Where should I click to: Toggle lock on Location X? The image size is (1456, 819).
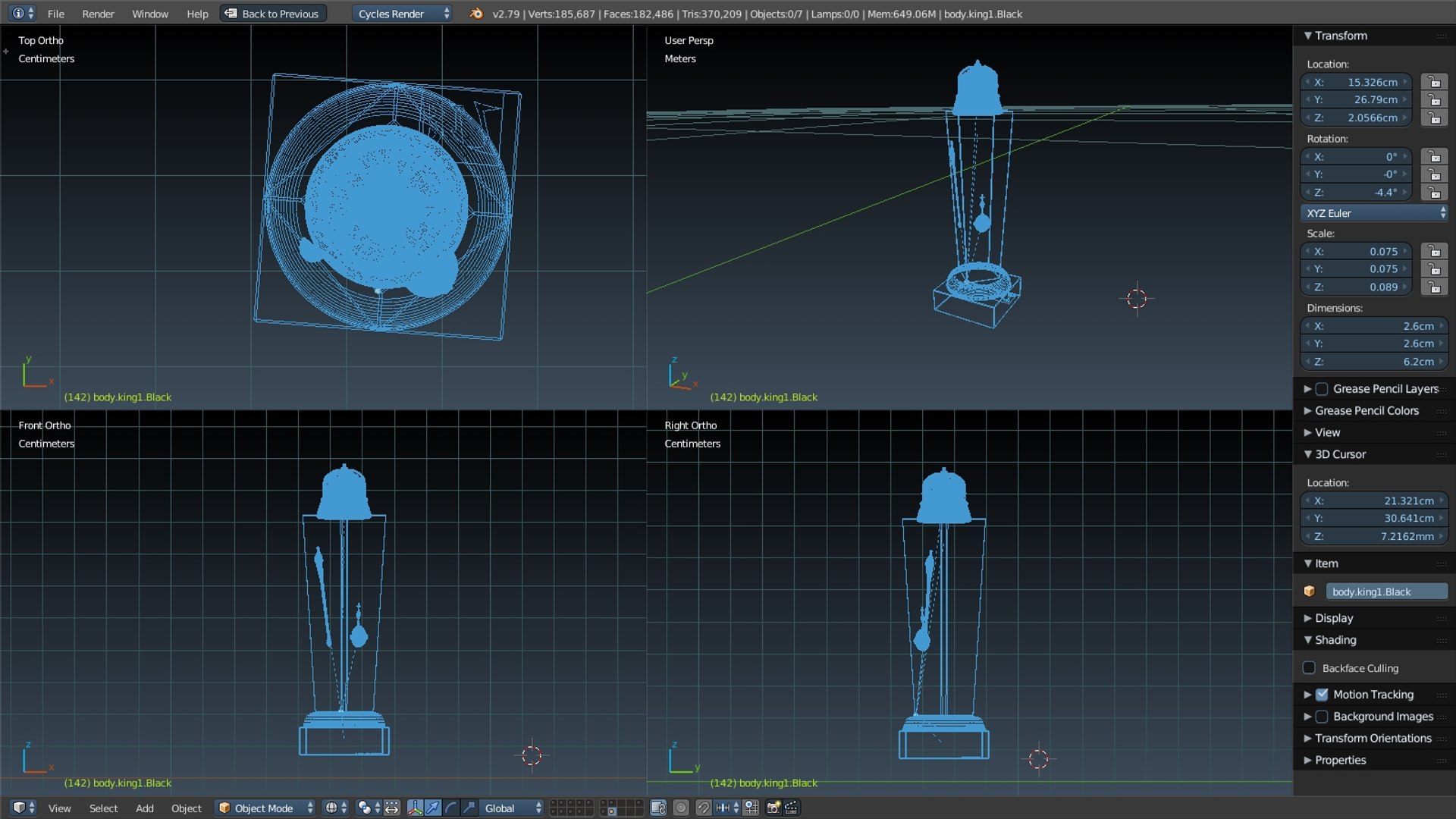[x=1434, y=82]
